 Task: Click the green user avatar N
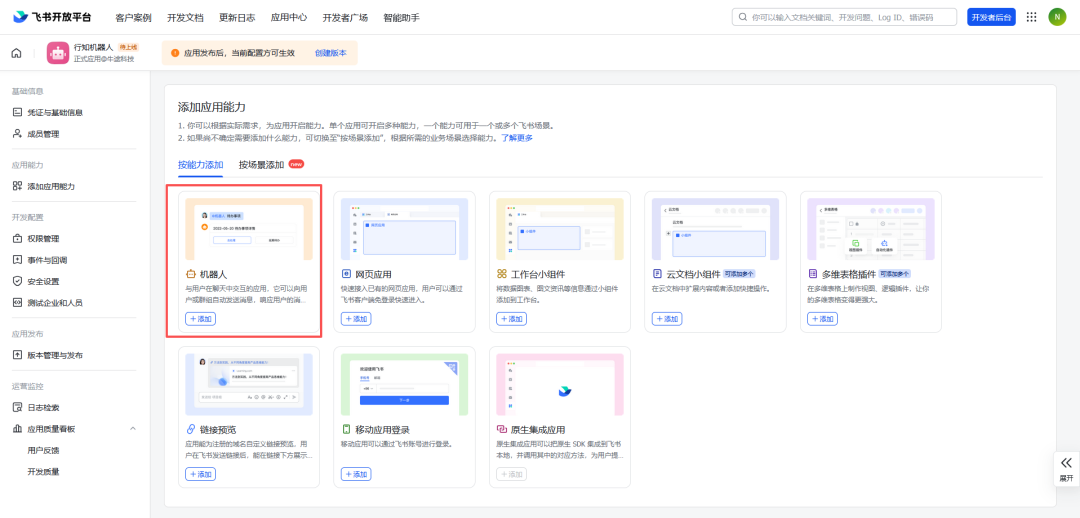point(1057,17)
